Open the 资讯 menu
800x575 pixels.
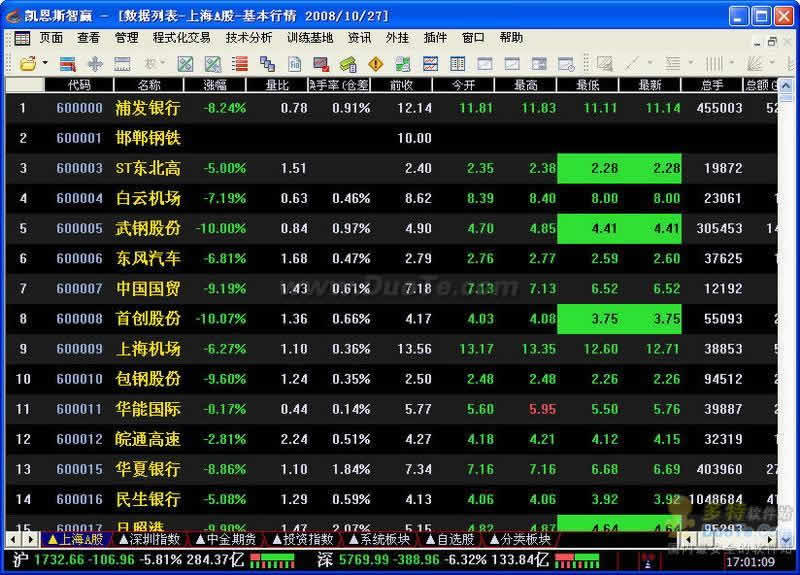359,38
